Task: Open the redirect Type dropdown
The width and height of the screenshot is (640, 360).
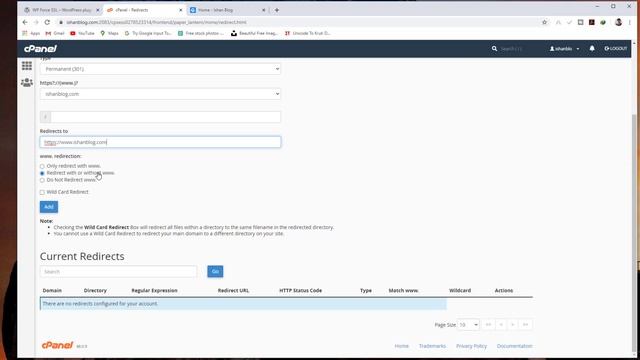Action: [160, 69]
